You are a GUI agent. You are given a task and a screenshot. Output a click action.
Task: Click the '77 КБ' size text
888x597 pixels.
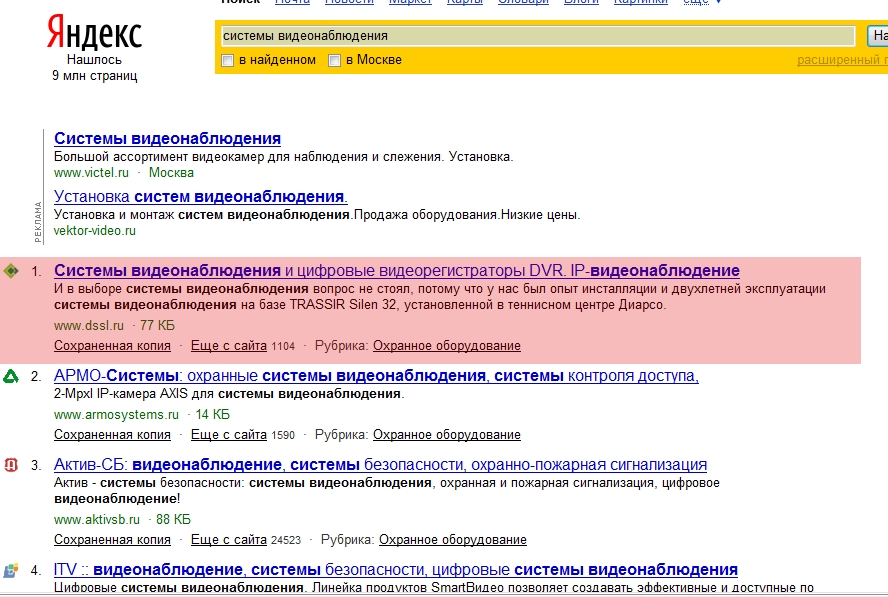tap(157, 326)
